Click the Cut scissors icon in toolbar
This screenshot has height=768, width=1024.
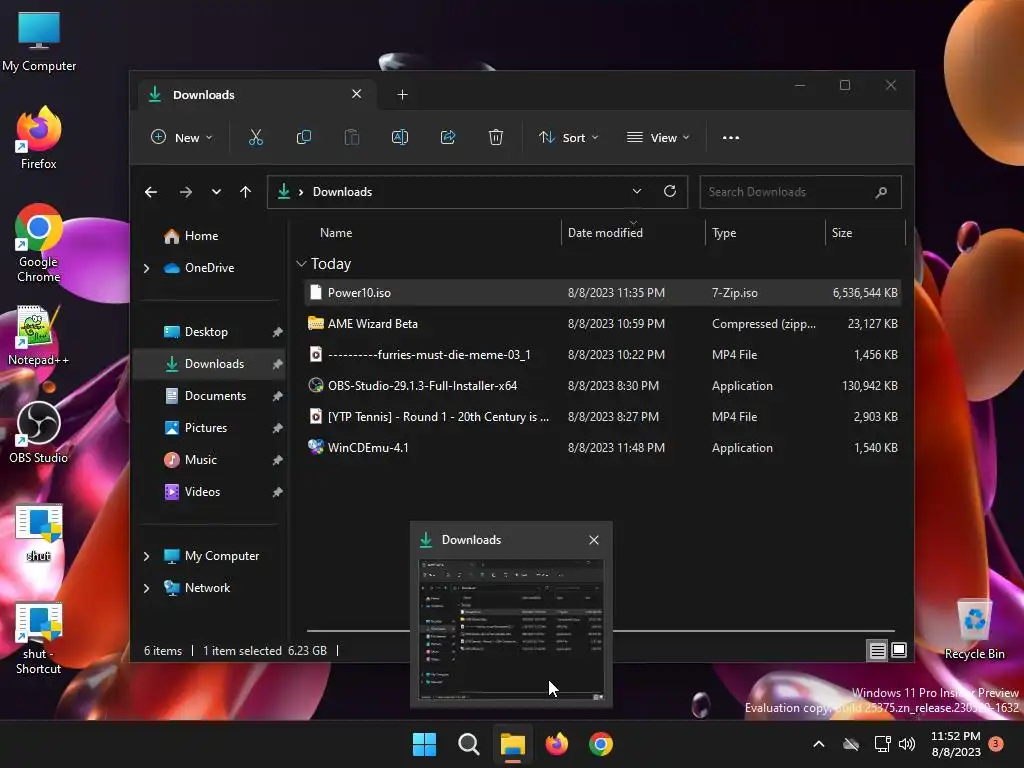tap(255, 137)
